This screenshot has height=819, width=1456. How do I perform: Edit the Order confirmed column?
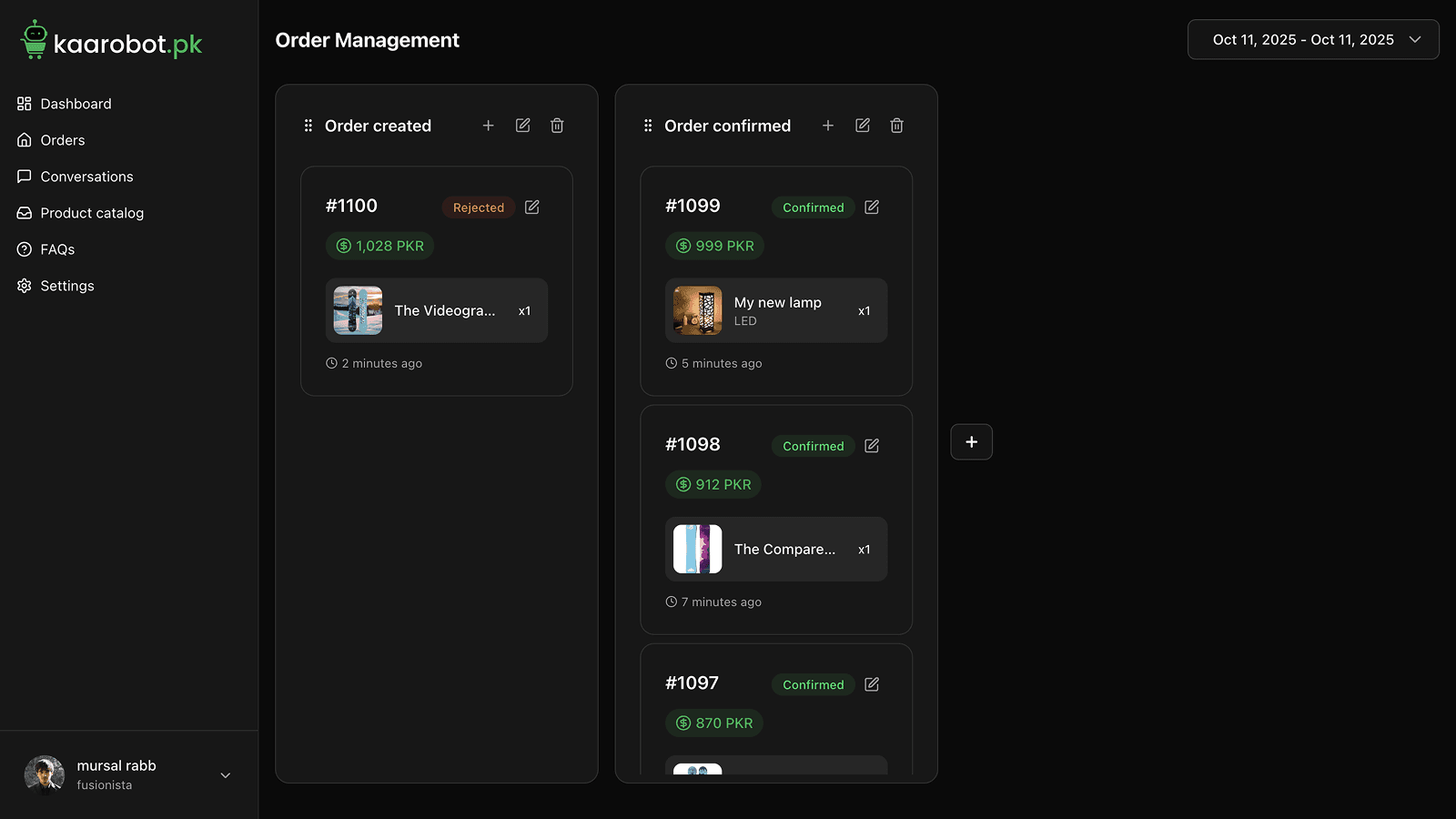click(x=863, y=126)
